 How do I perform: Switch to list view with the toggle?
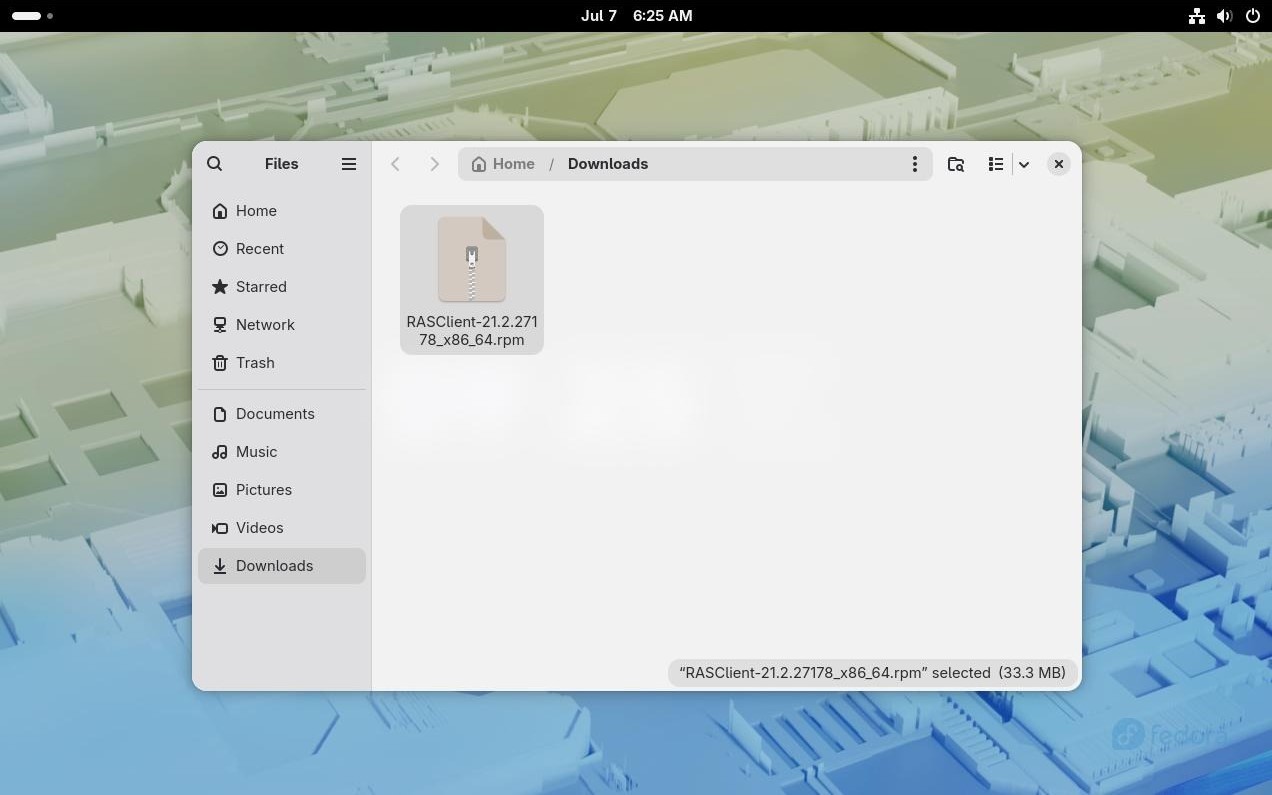point(996,164)
